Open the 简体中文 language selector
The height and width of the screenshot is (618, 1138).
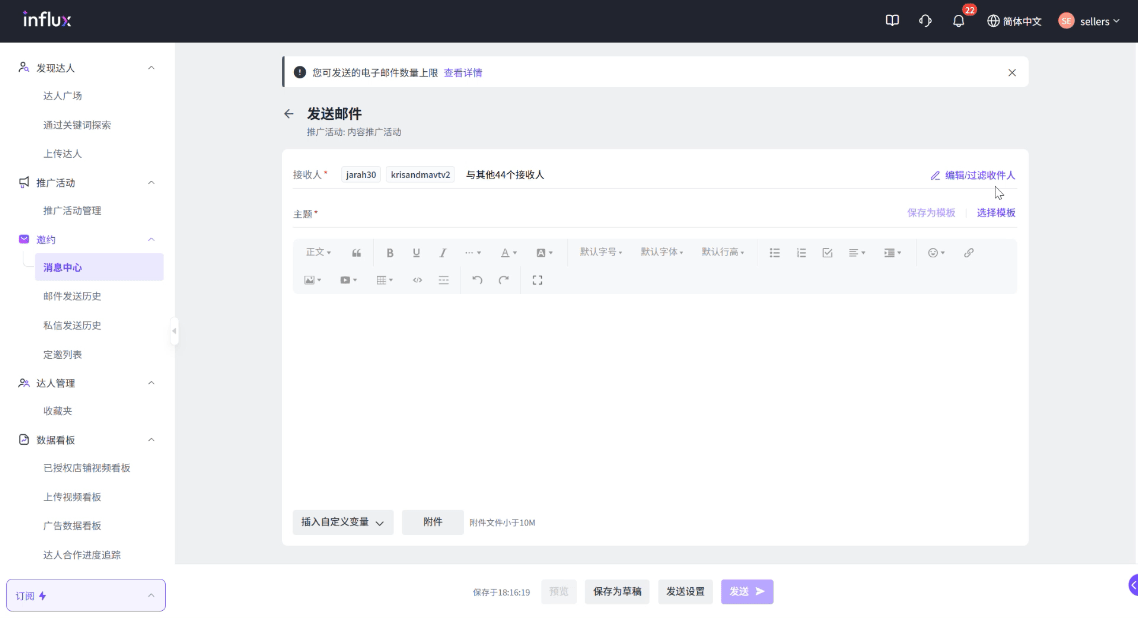pos(1014,21)
